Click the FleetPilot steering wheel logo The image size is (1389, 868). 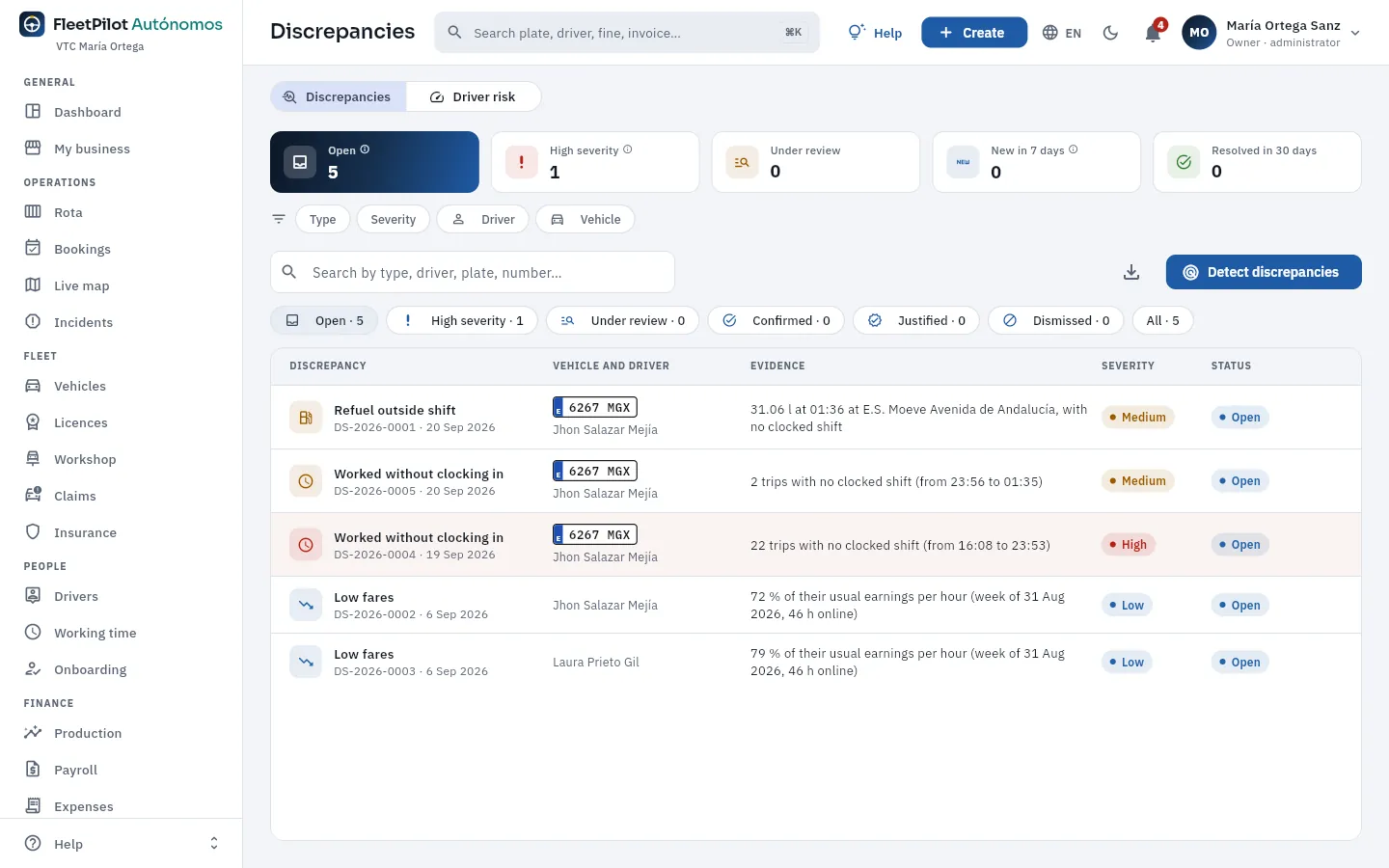coord(32,24)
